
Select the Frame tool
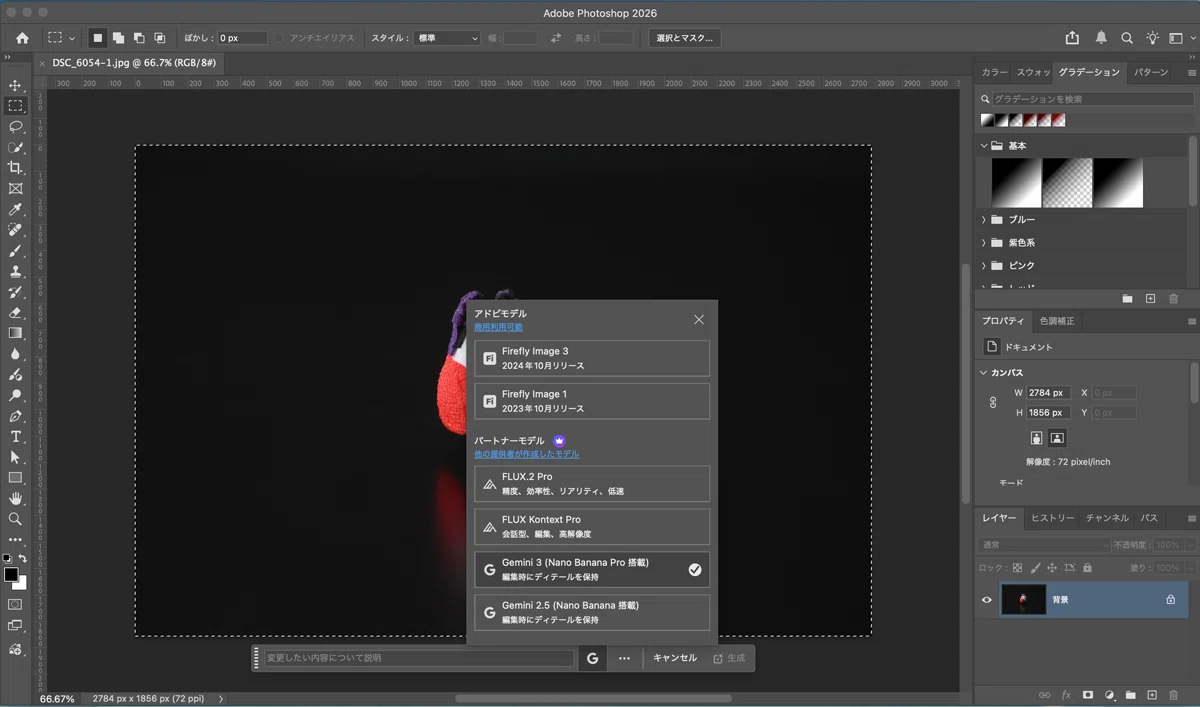coord(15,188)
